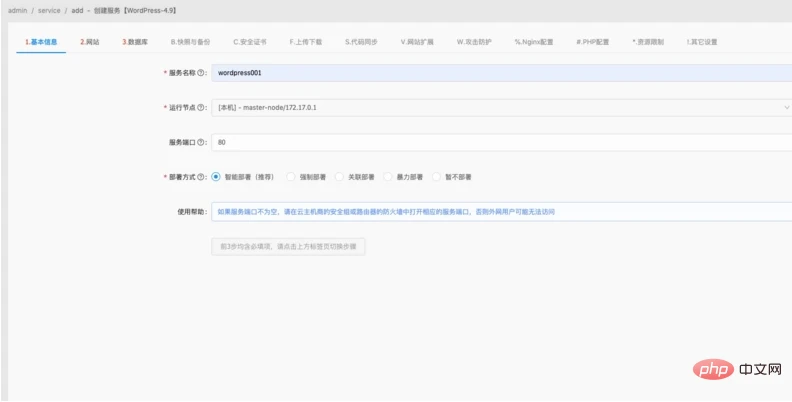The image size is (792, 402).
Task: Select 暂不部署 radio option
Action: click(436, 177)
